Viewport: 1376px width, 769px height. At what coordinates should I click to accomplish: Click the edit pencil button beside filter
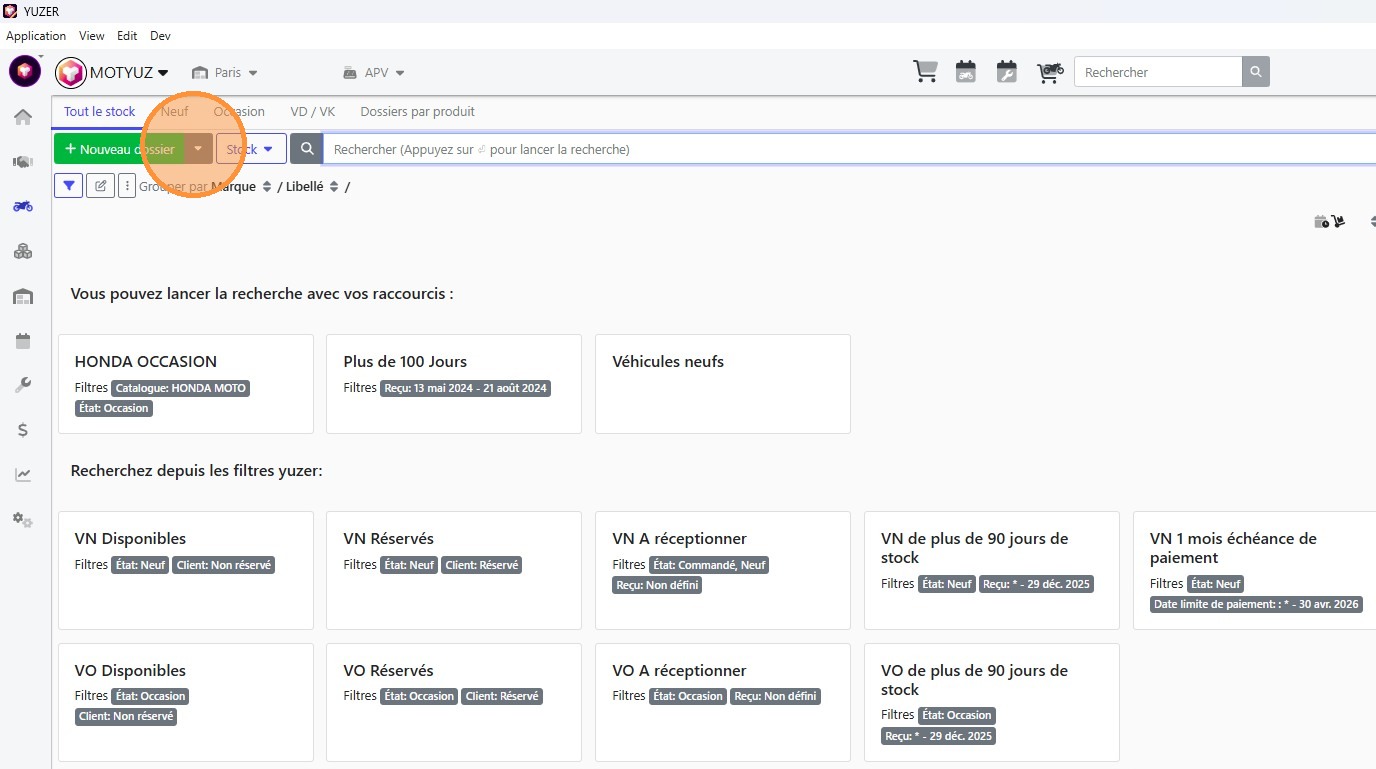pos(100,186)
